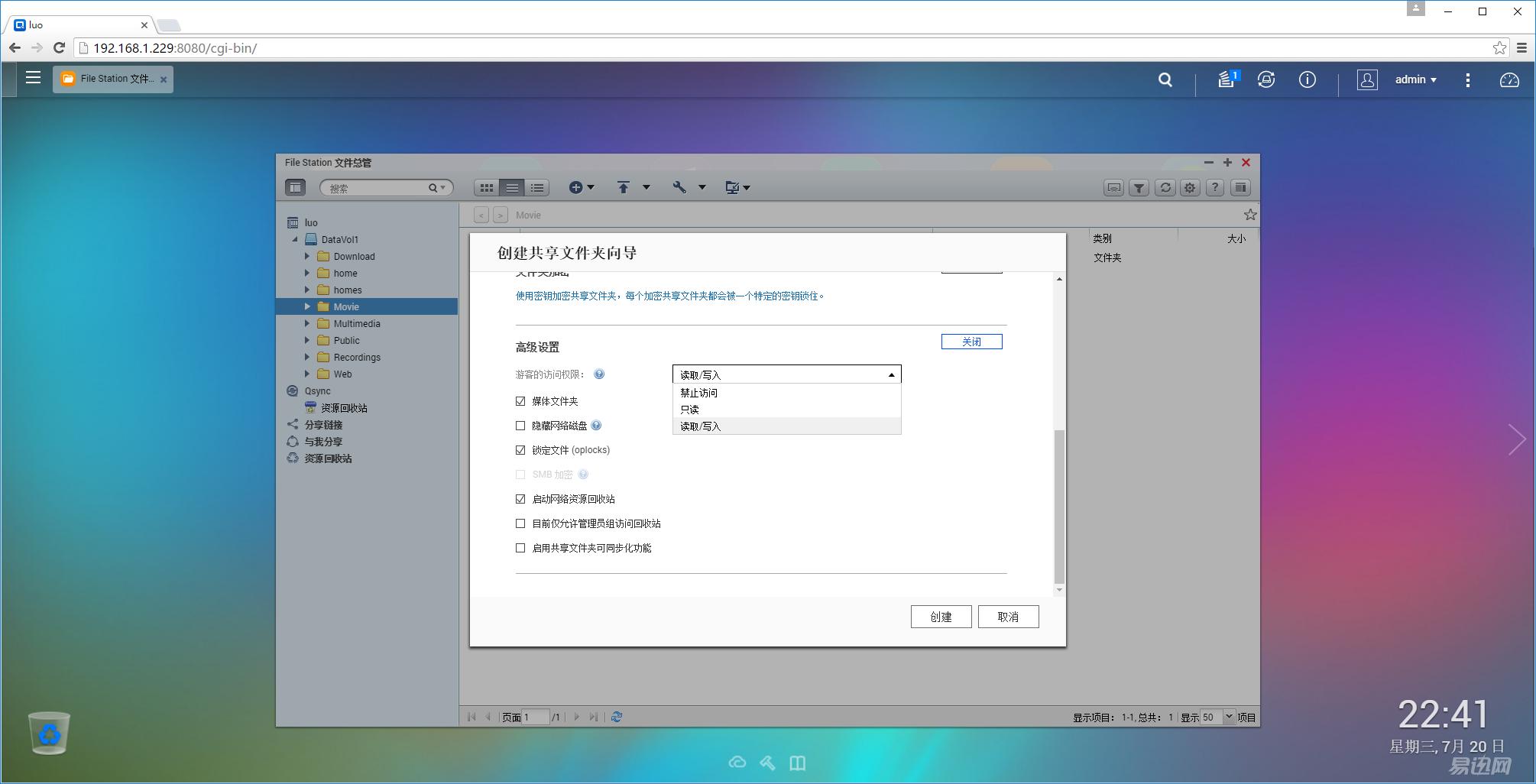This screenshot has height=784, width=1536.
Task: Open the desktop recycle bin icon
Action: pos(49,733)
